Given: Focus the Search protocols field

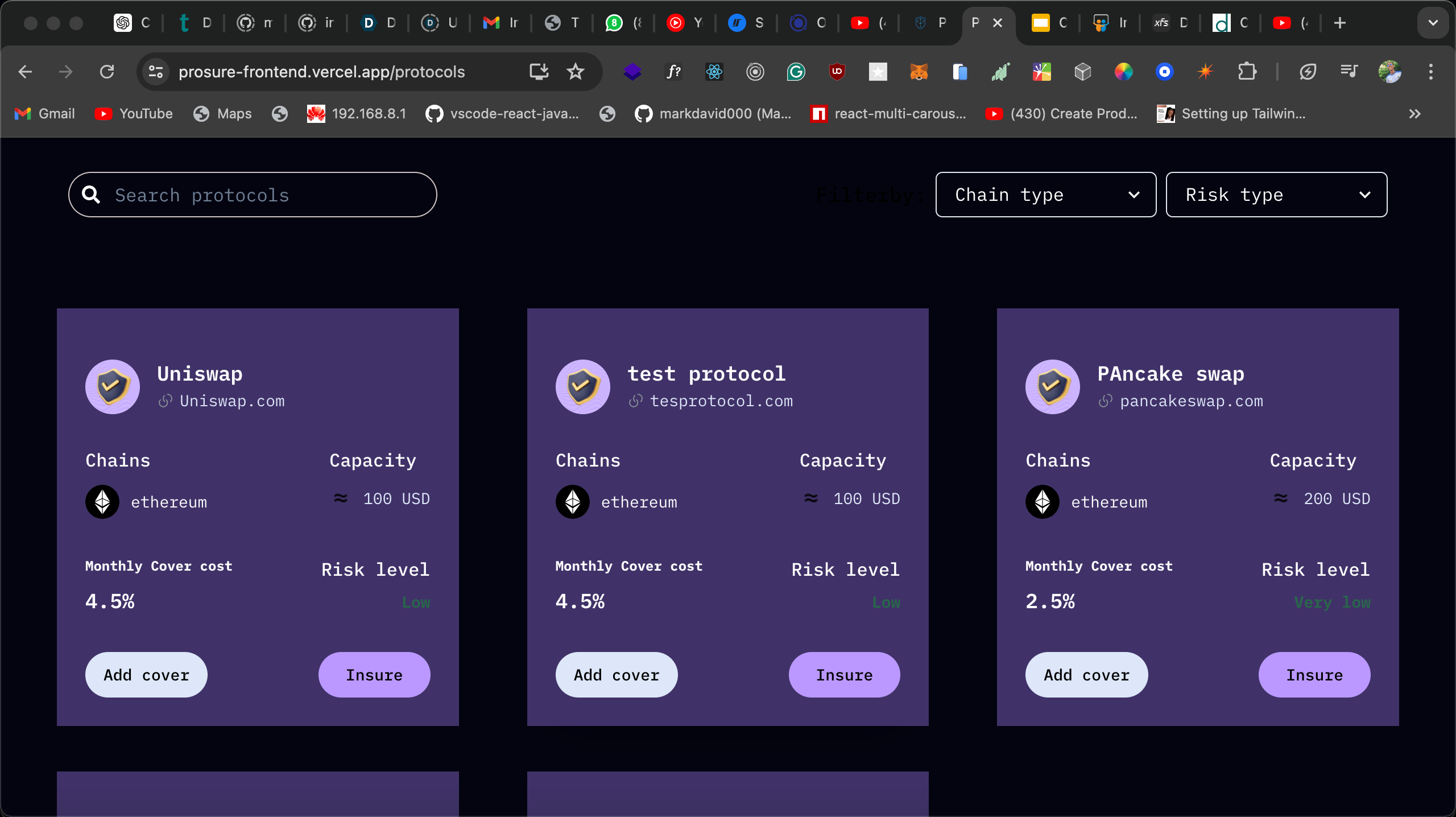Looking at the screenshot, I should (253, 195).
